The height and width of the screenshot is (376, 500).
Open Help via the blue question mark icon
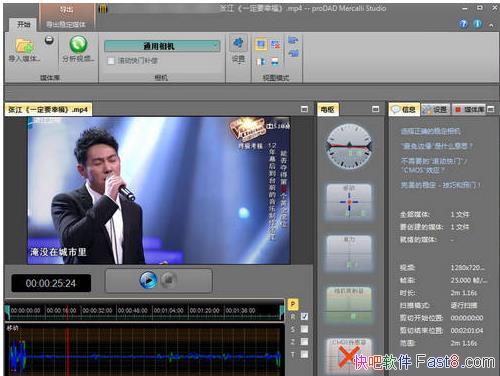463,24
